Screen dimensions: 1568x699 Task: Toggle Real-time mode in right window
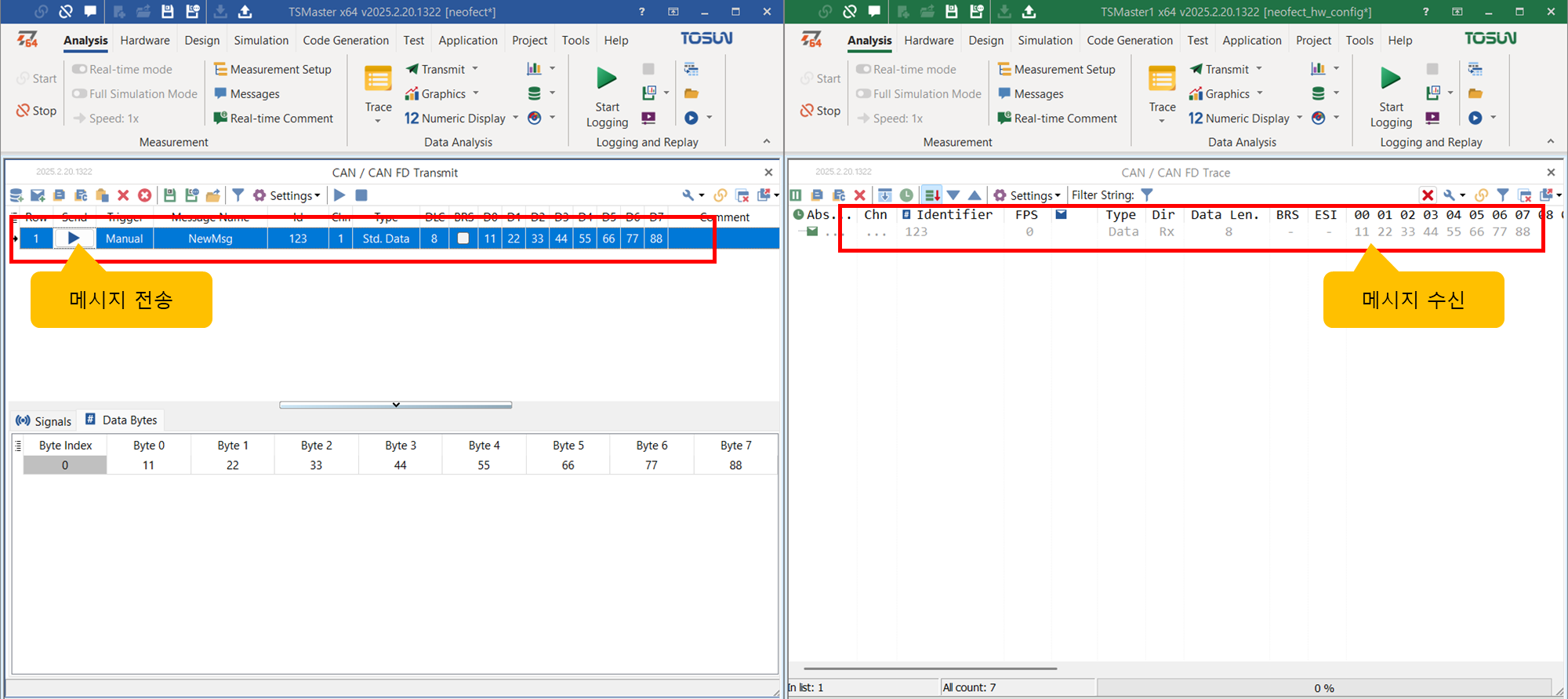pos(906,69)
